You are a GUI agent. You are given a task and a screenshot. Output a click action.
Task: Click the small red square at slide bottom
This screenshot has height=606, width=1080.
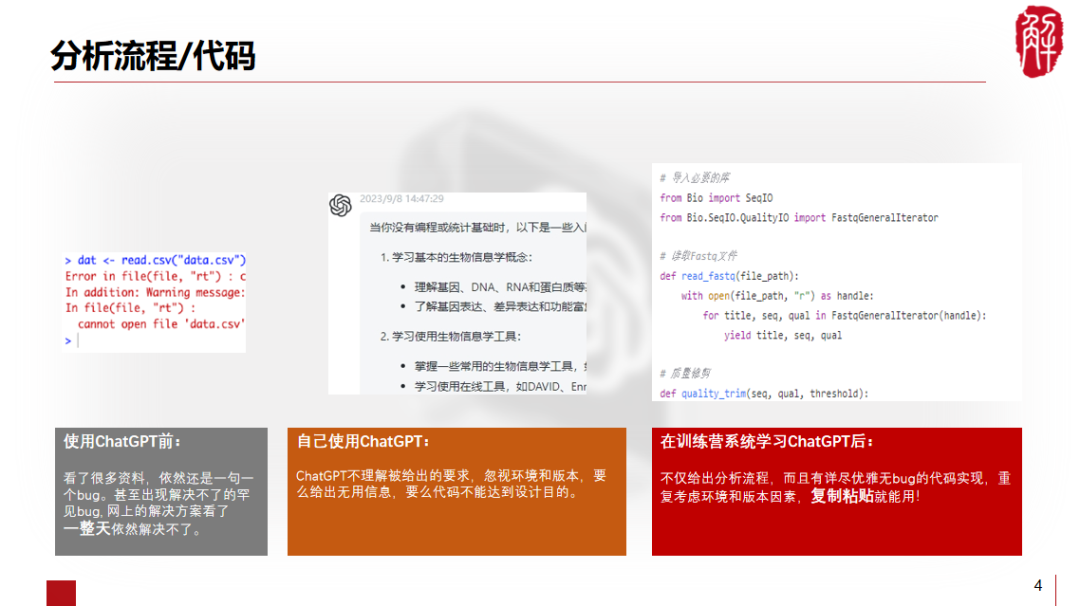[x=61, y=593]
